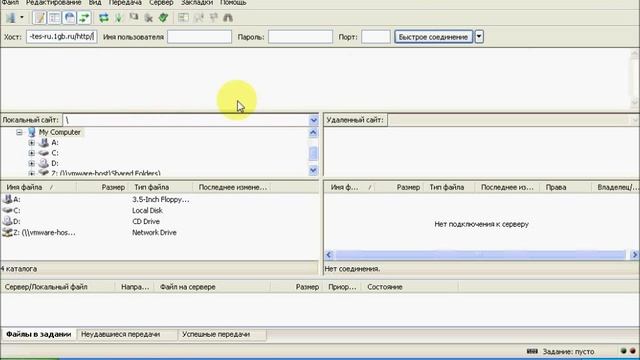Sort local files by Имя файла column

click(x=38, y=187)
